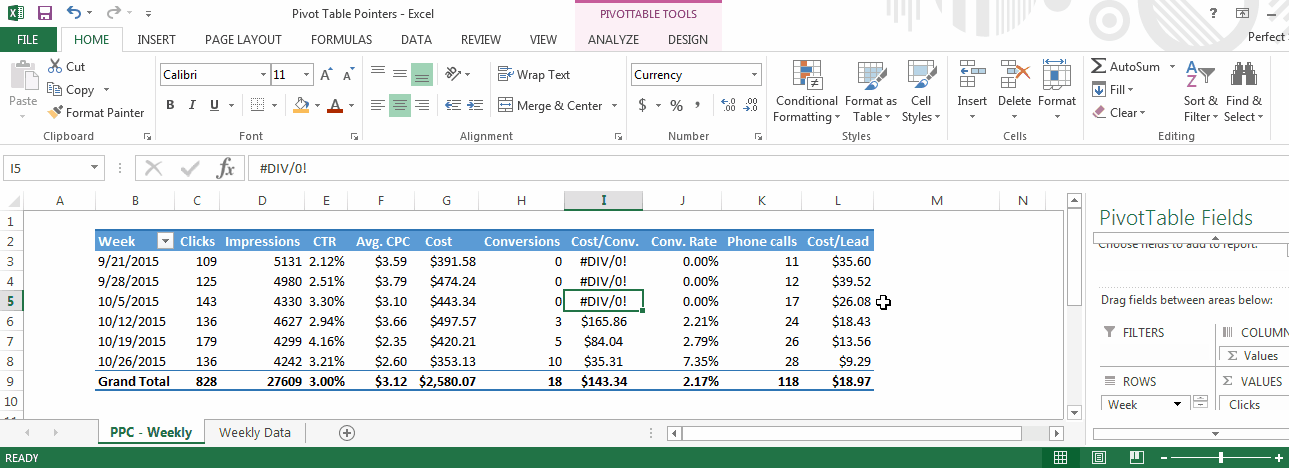
Task: Align text to the right
Action: point(422,105)
